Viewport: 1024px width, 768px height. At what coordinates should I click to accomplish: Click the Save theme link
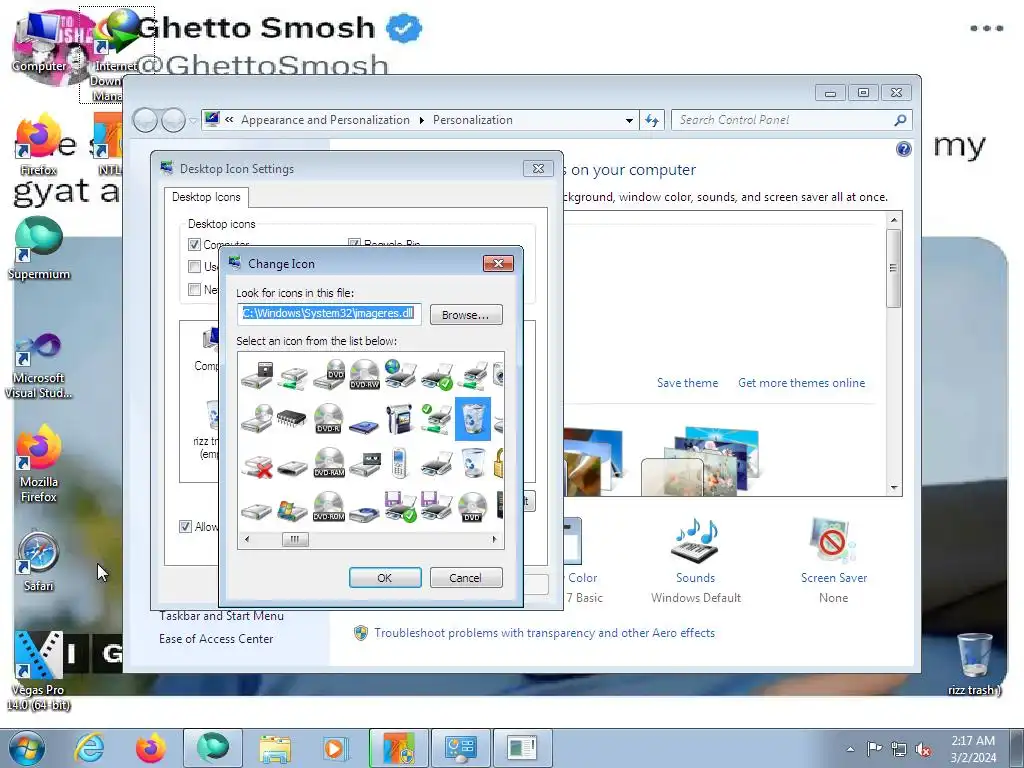688,383
